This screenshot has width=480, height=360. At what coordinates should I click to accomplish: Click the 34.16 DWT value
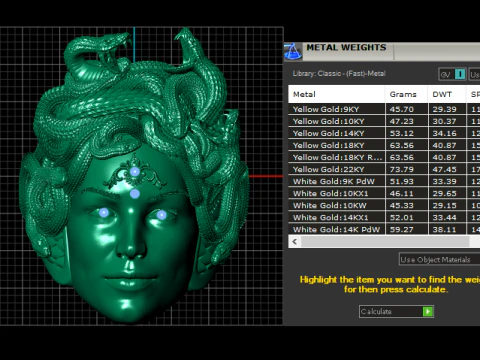click(444, 133)
